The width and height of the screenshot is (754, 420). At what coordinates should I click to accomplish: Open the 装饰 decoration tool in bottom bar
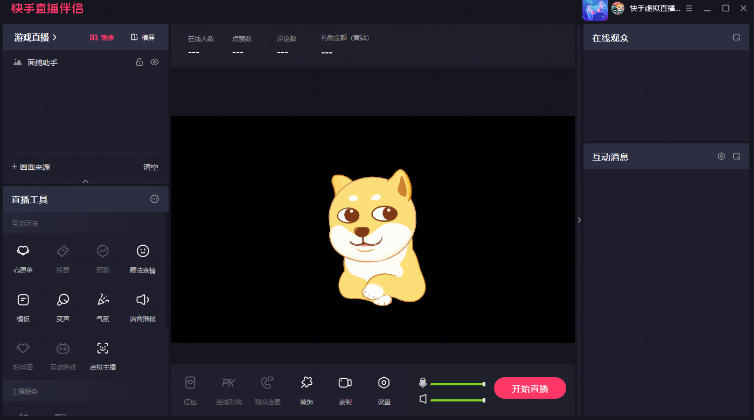(x=307, y=387)
